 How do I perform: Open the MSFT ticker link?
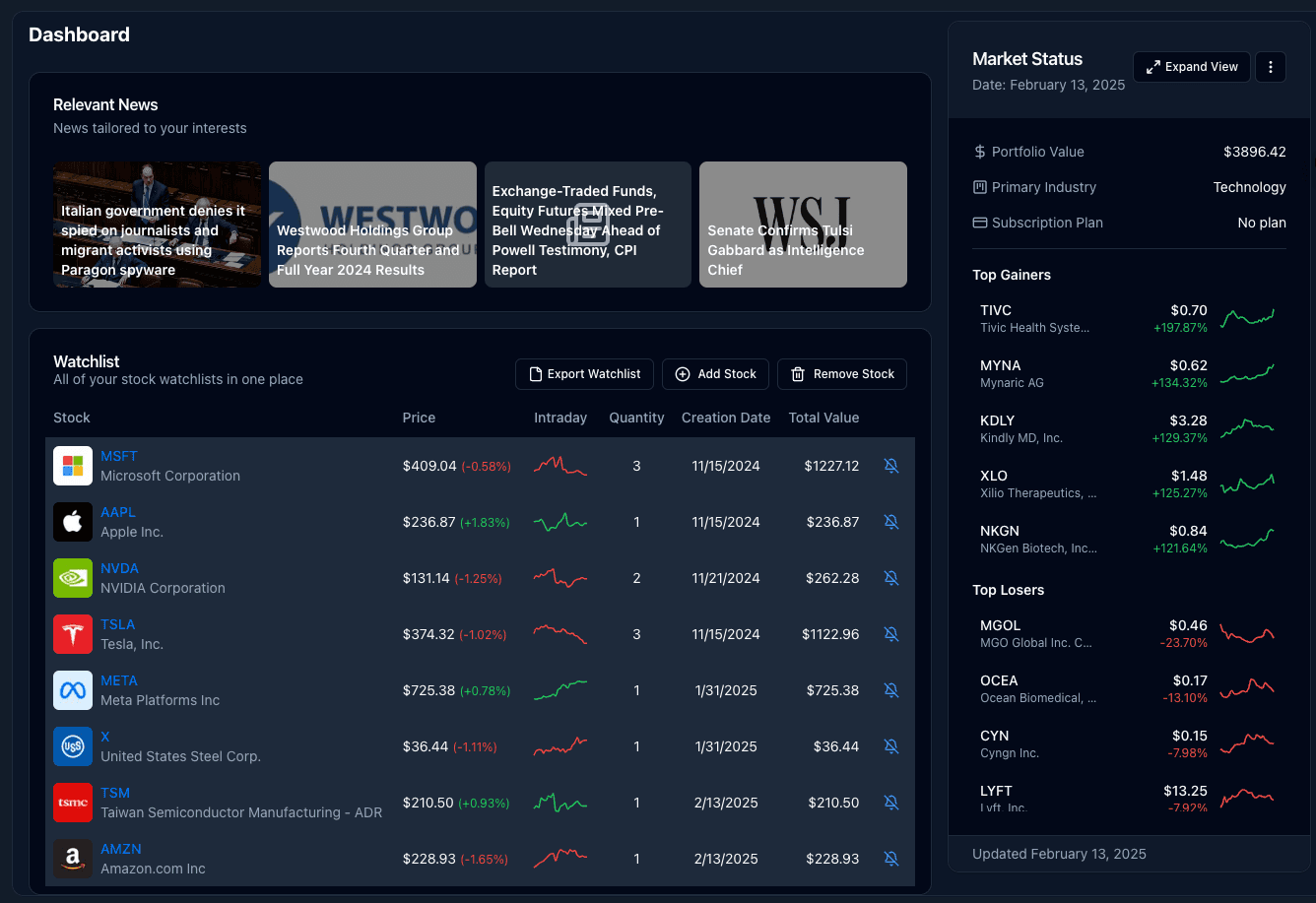119,456
